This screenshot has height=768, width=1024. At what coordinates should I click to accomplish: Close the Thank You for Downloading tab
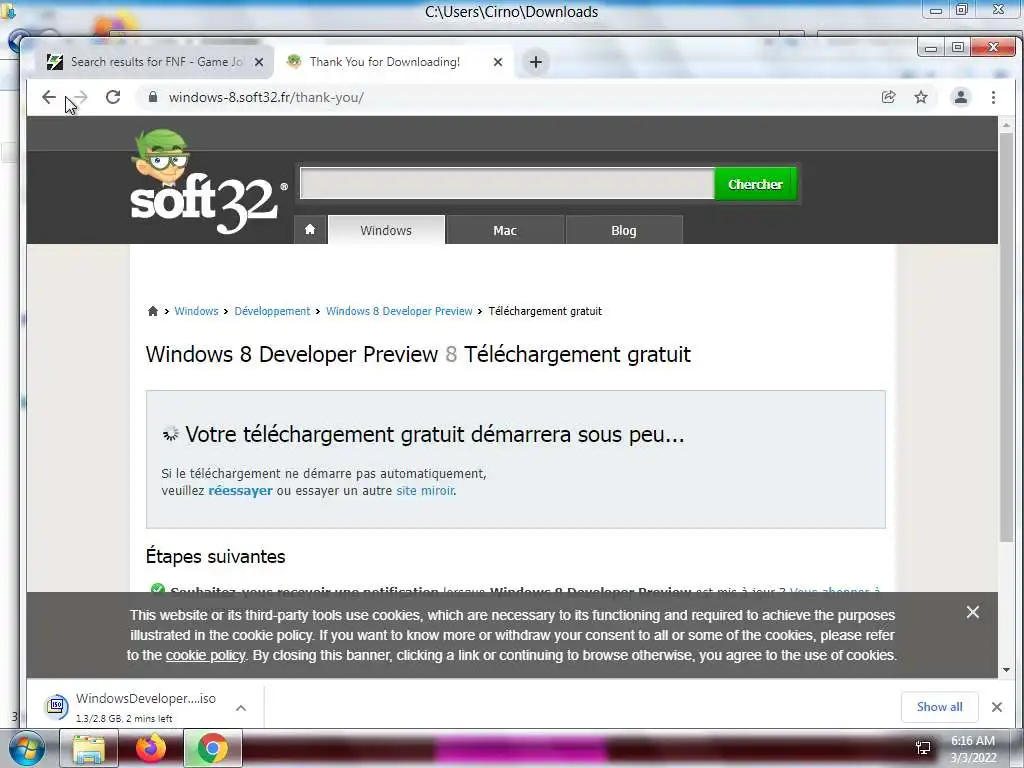point(498,62)
